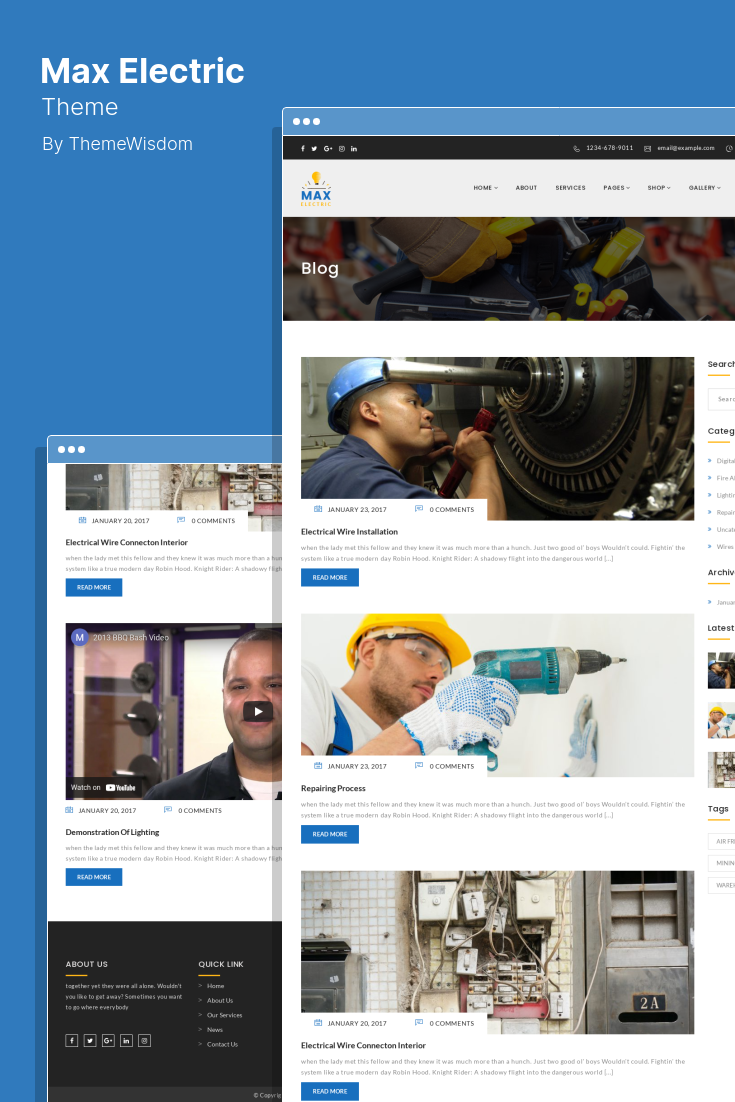Open the Shop dropdown menu
This screenshot has height=1102, width=735.
pos(659,188)
